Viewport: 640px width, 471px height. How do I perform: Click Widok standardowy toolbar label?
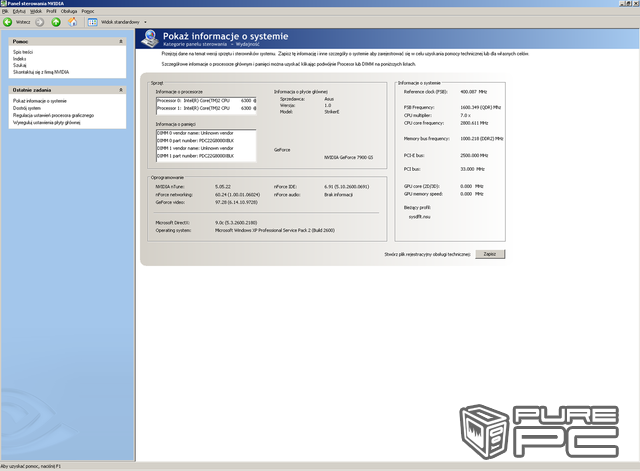[x=120, y=22]
